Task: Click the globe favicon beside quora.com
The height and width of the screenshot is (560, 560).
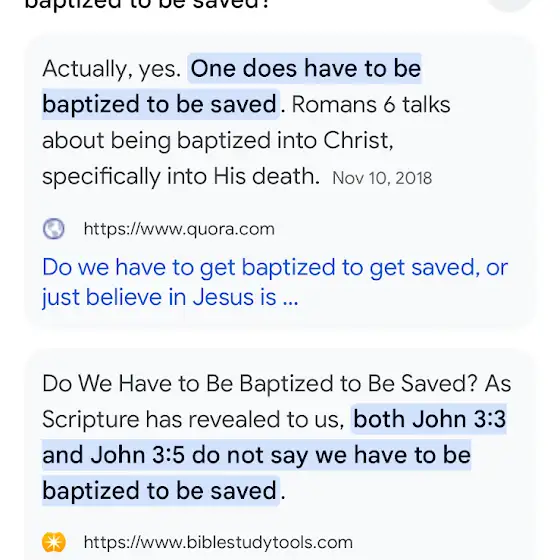Action: pyautogui.click(x=54, y=229)
